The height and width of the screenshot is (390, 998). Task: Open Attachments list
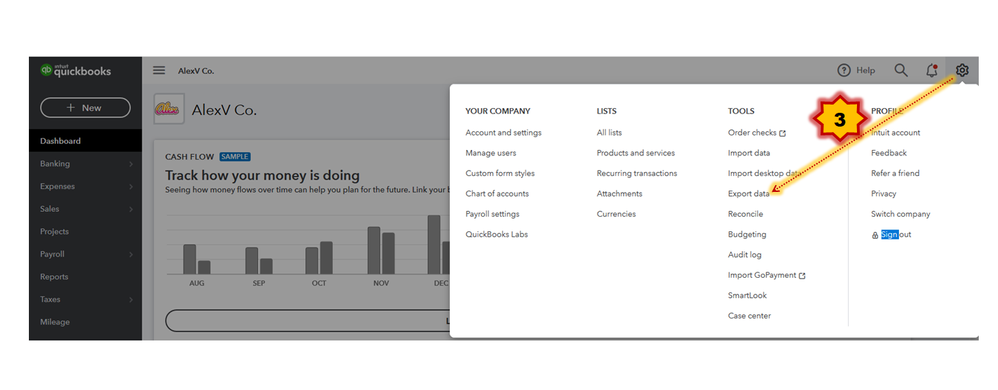click(x=619, y=193)
